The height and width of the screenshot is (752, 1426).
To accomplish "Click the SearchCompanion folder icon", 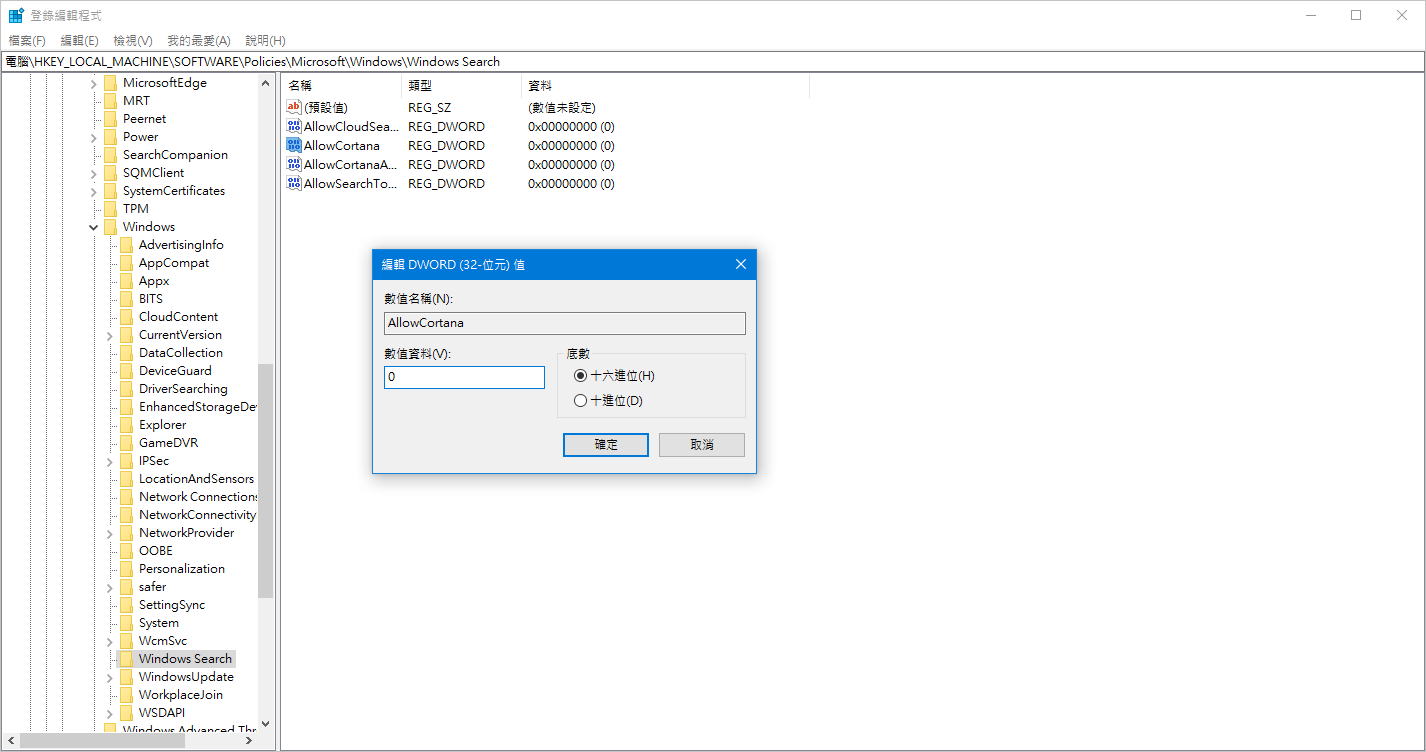I will tap(110, 155).
